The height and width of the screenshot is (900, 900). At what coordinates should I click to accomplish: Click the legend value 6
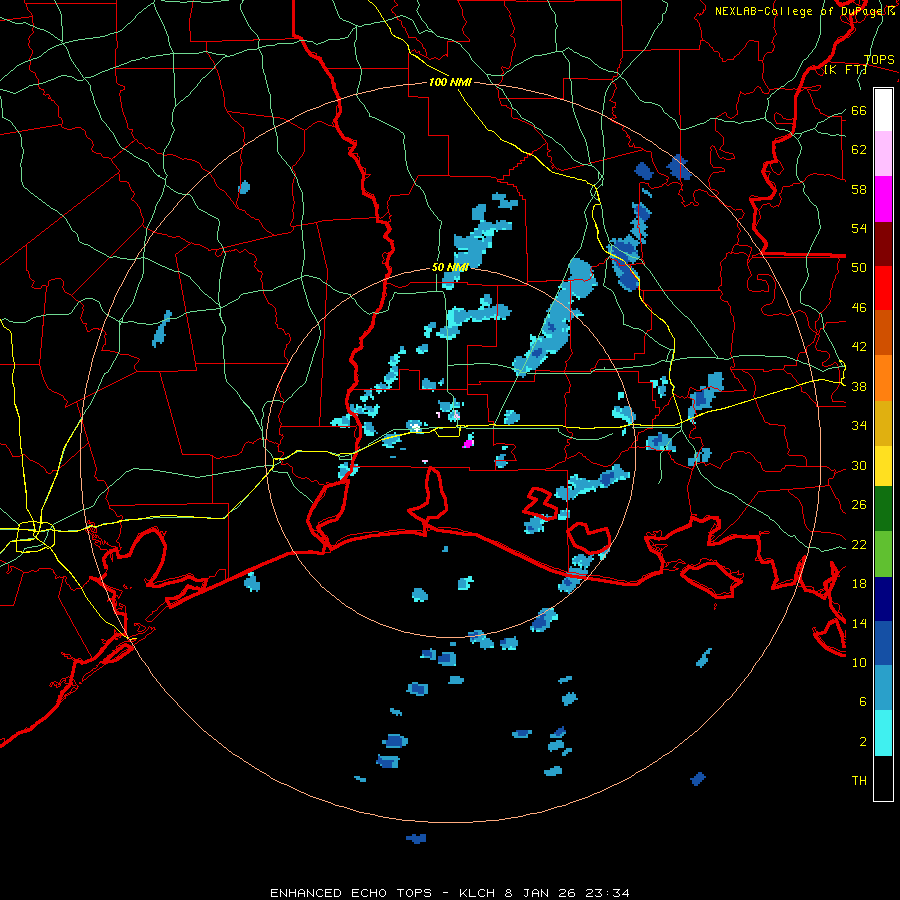point(862,702)
